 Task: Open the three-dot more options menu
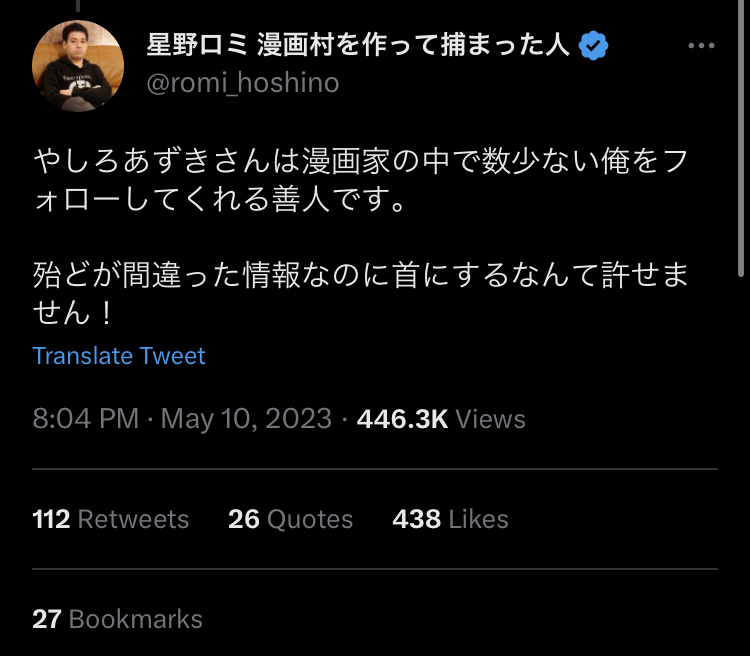(701, 46)
